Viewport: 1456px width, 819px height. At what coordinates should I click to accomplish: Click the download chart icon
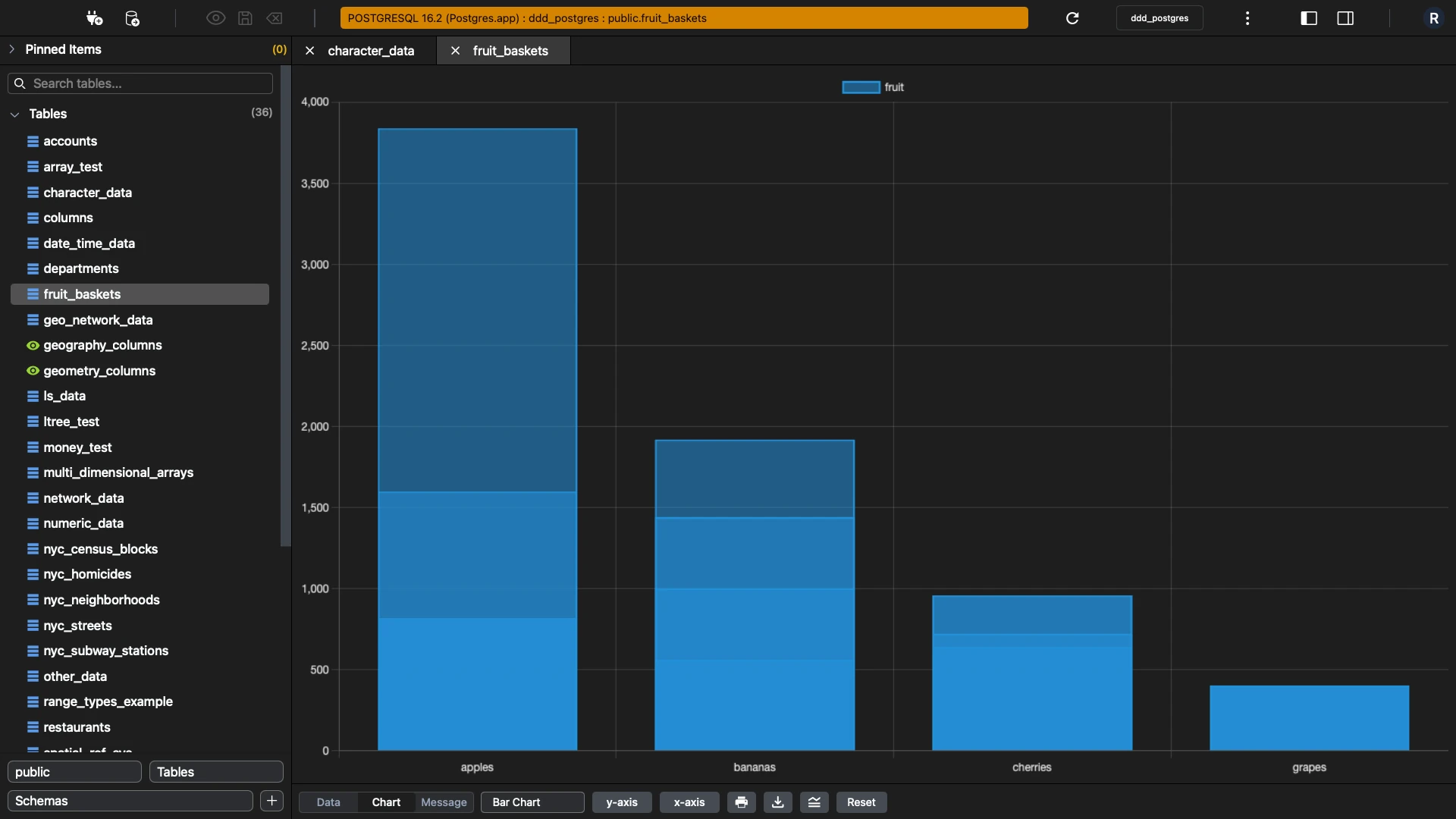(778, 802)
